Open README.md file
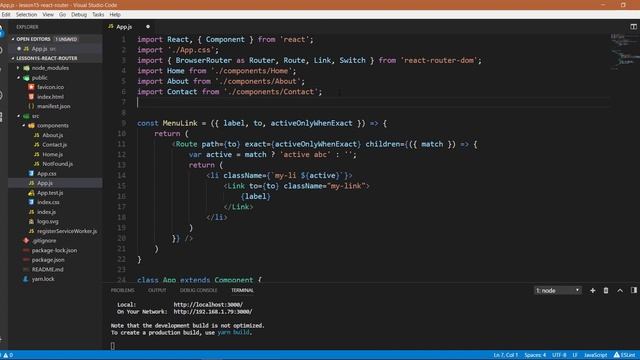This screenshot has width=640, height=360. click(x=47, y=270)
